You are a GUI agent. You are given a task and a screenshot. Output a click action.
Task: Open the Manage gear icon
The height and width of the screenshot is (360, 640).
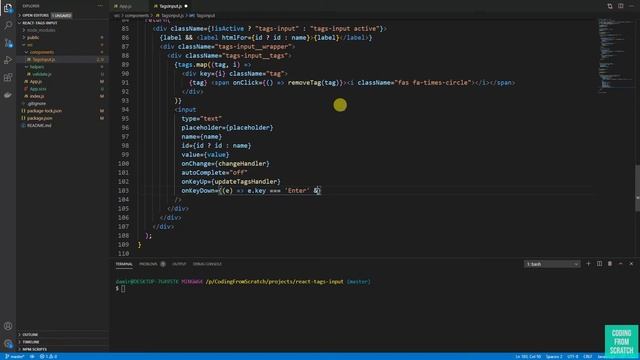click(x=8, y=344)
